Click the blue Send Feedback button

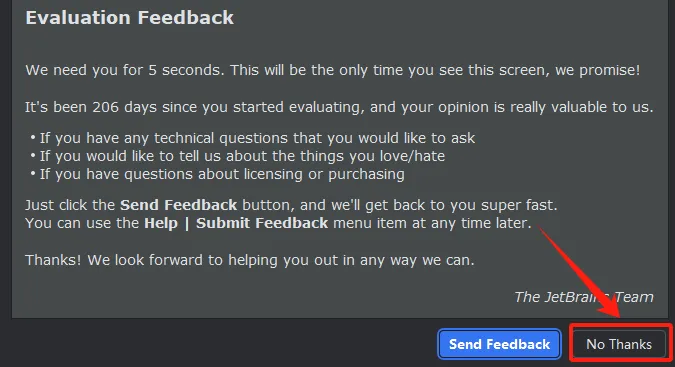[499, 344]
